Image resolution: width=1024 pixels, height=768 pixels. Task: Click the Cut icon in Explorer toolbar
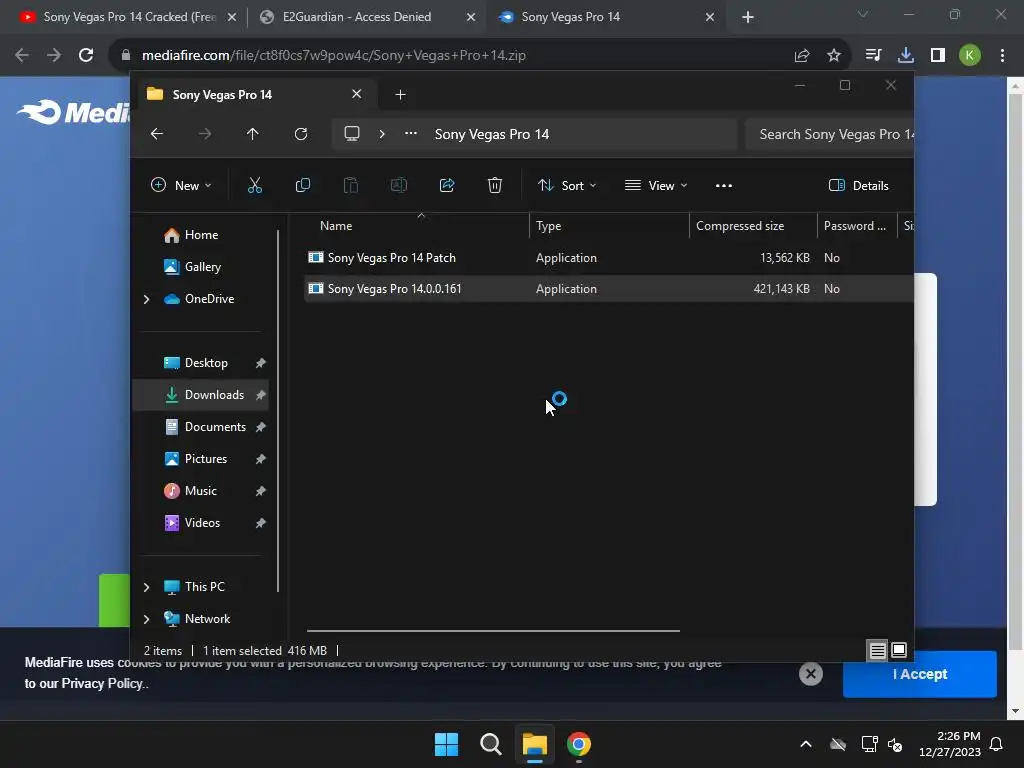[255, 185]
